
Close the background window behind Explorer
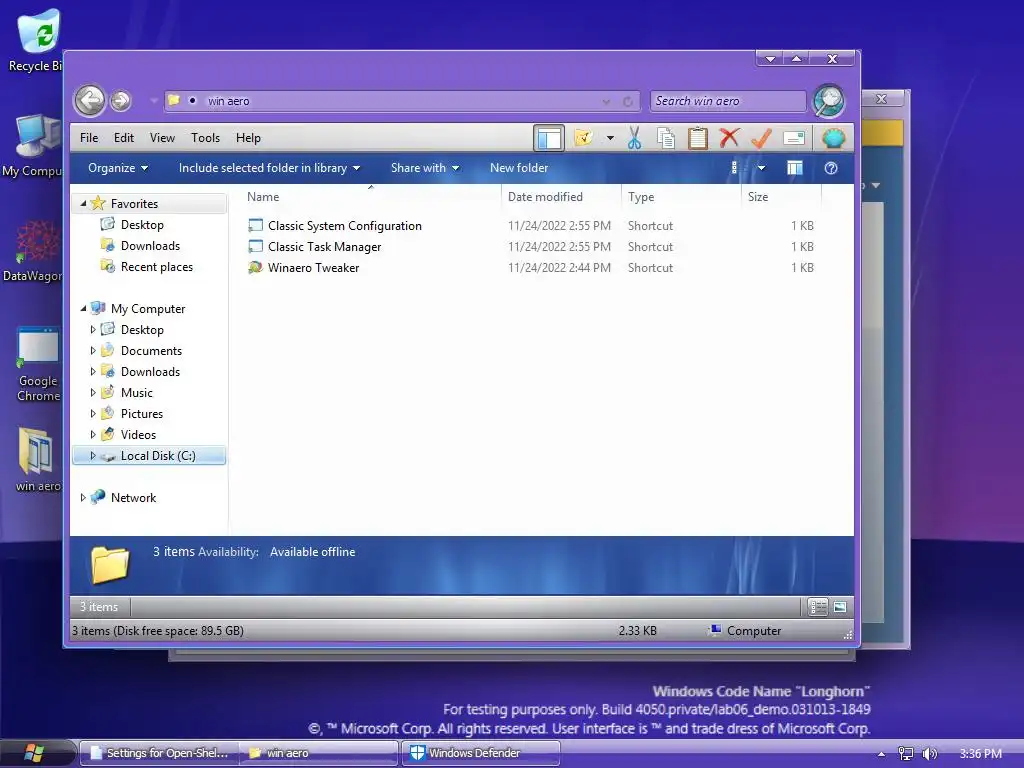(x=881, y=99)
